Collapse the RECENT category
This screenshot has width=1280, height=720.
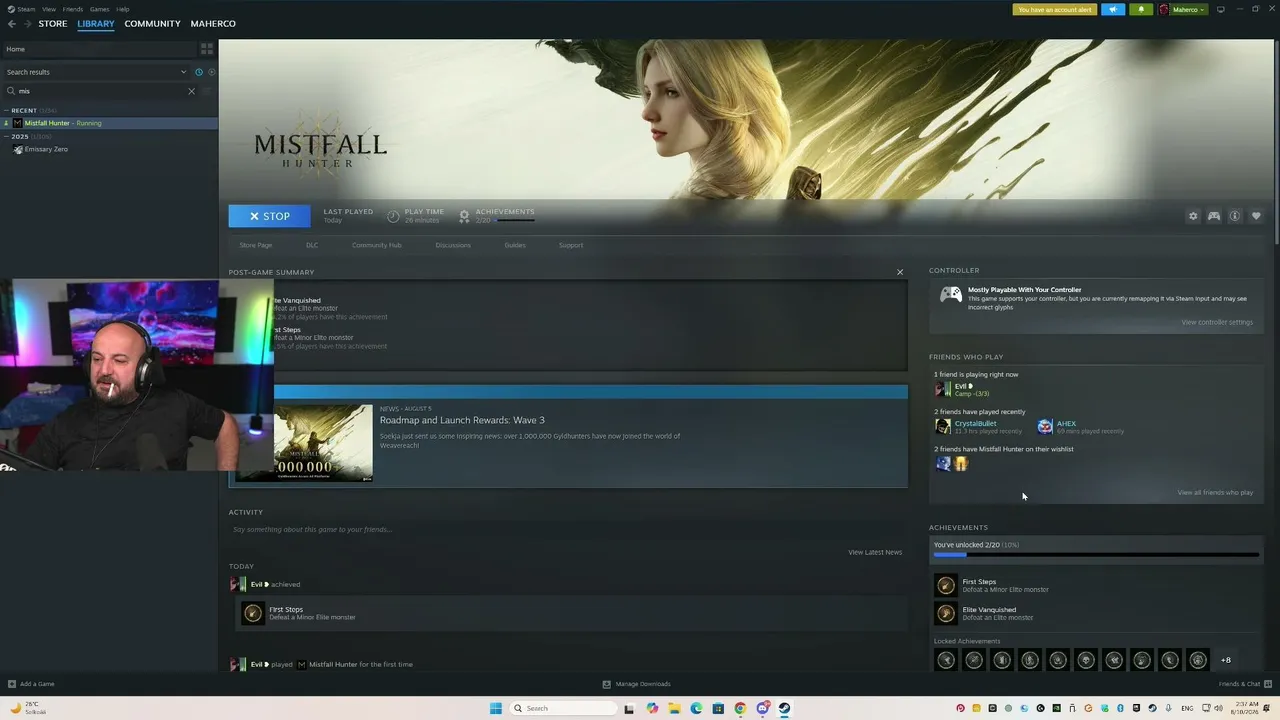click(x=6, y=110)
